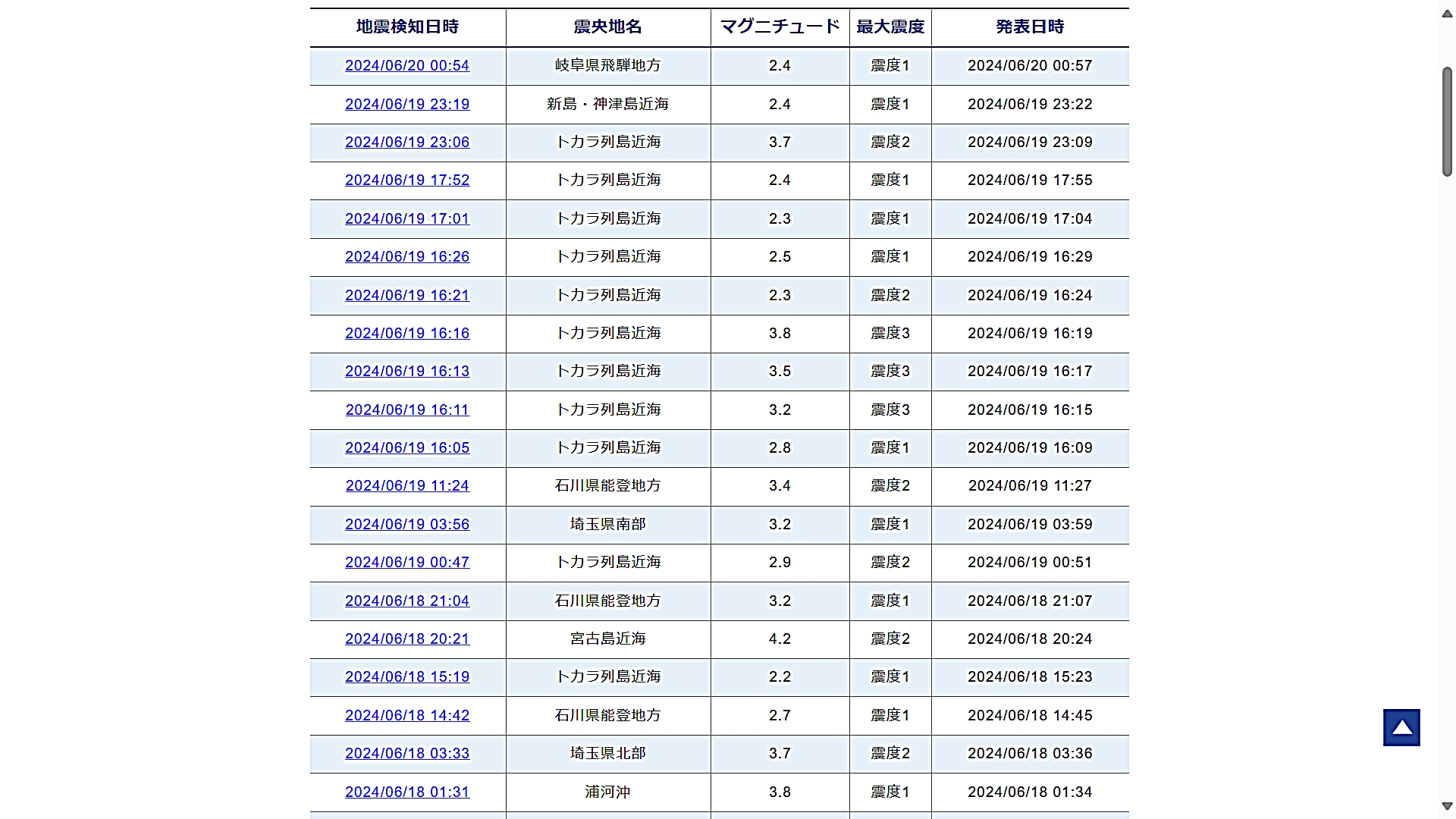
Task: Click the back-to-top arrow button
Action: click(x=1401, y=727)
